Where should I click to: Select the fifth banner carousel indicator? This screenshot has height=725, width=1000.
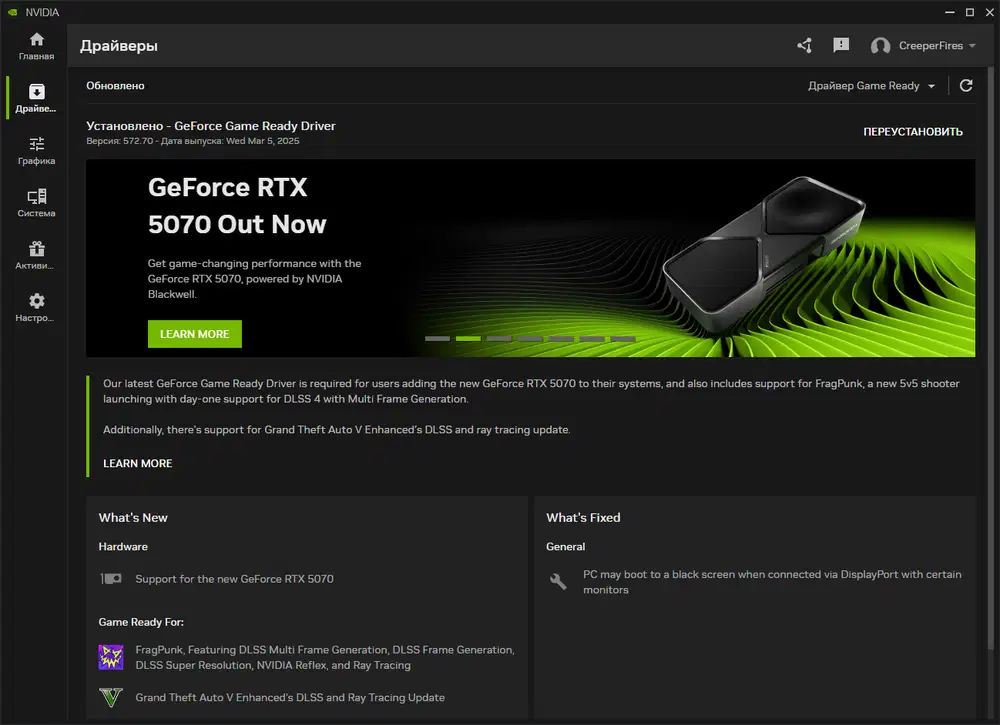click(561, 339)
